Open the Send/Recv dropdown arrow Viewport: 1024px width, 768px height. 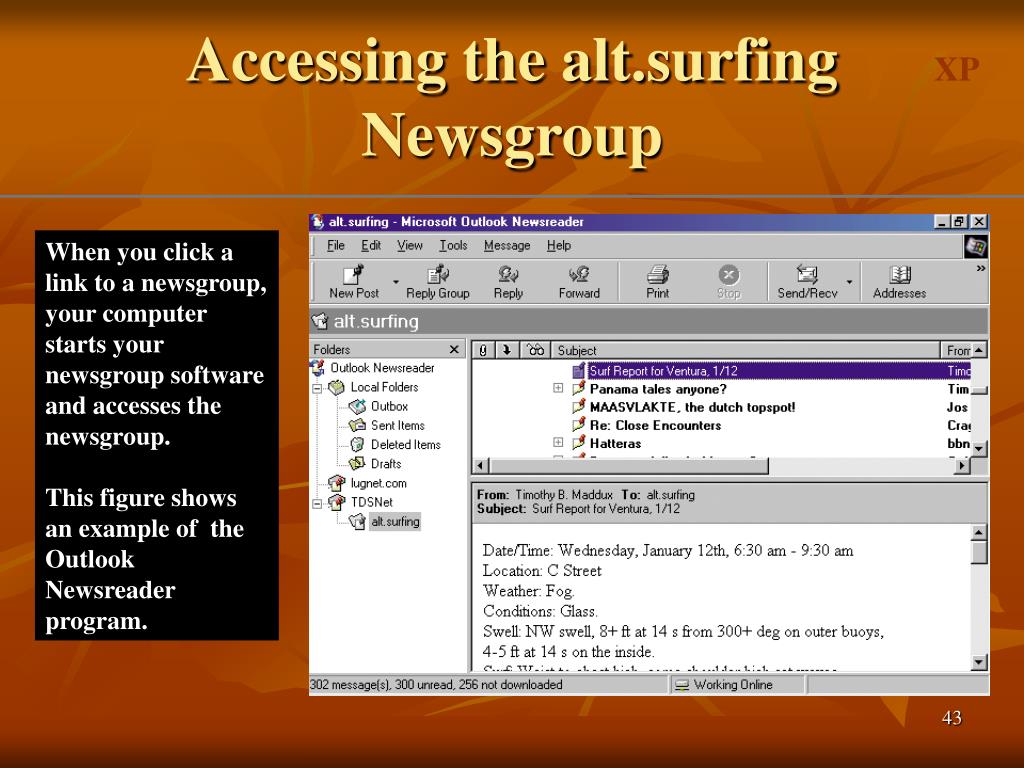[850, 282]
